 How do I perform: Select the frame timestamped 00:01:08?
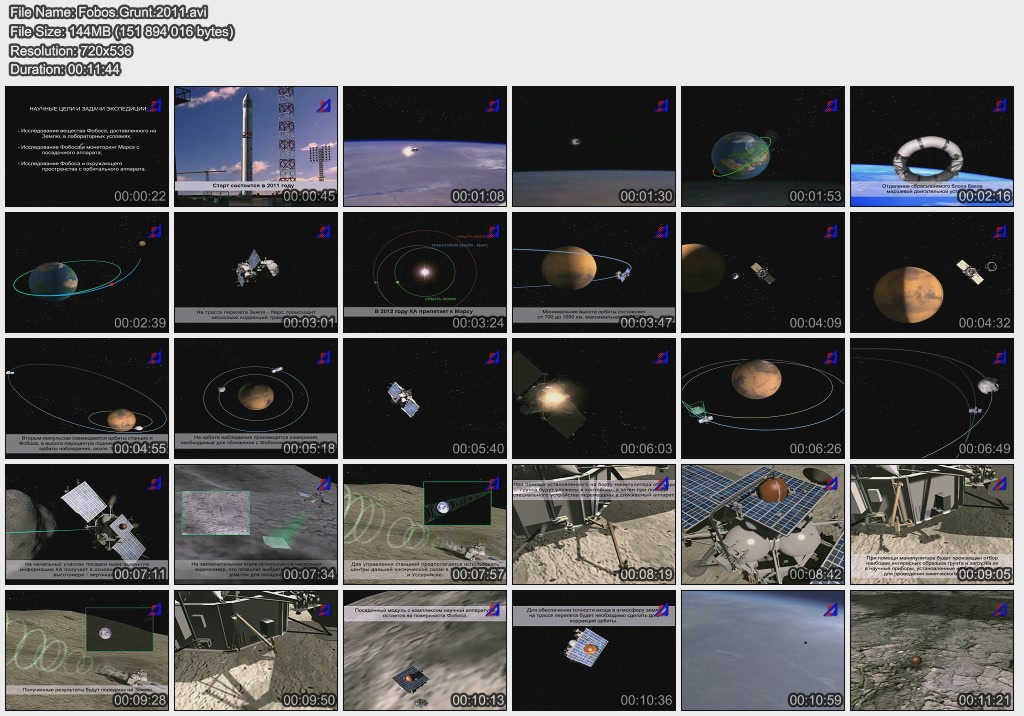pos(425,146)
